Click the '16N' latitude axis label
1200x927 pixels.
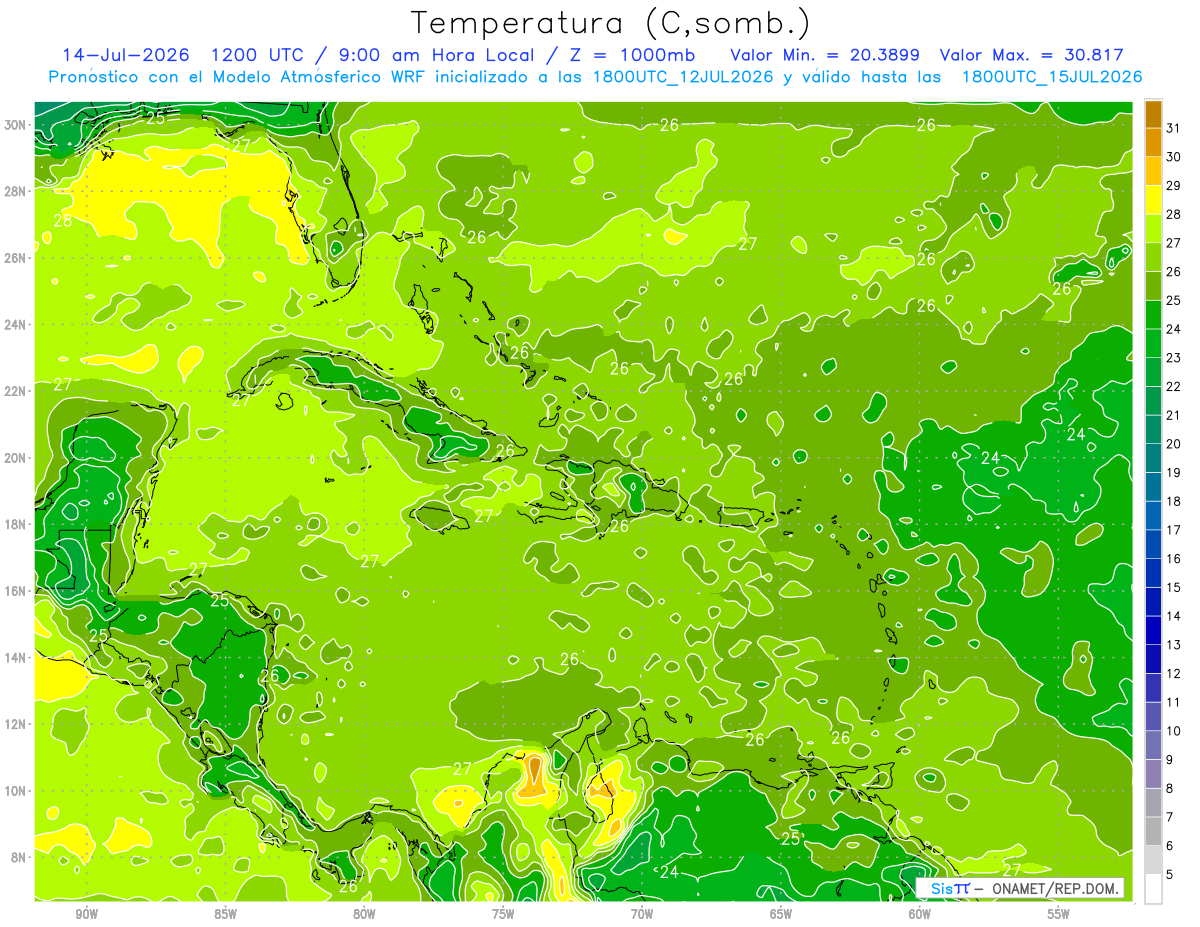[x=16, y=591]
